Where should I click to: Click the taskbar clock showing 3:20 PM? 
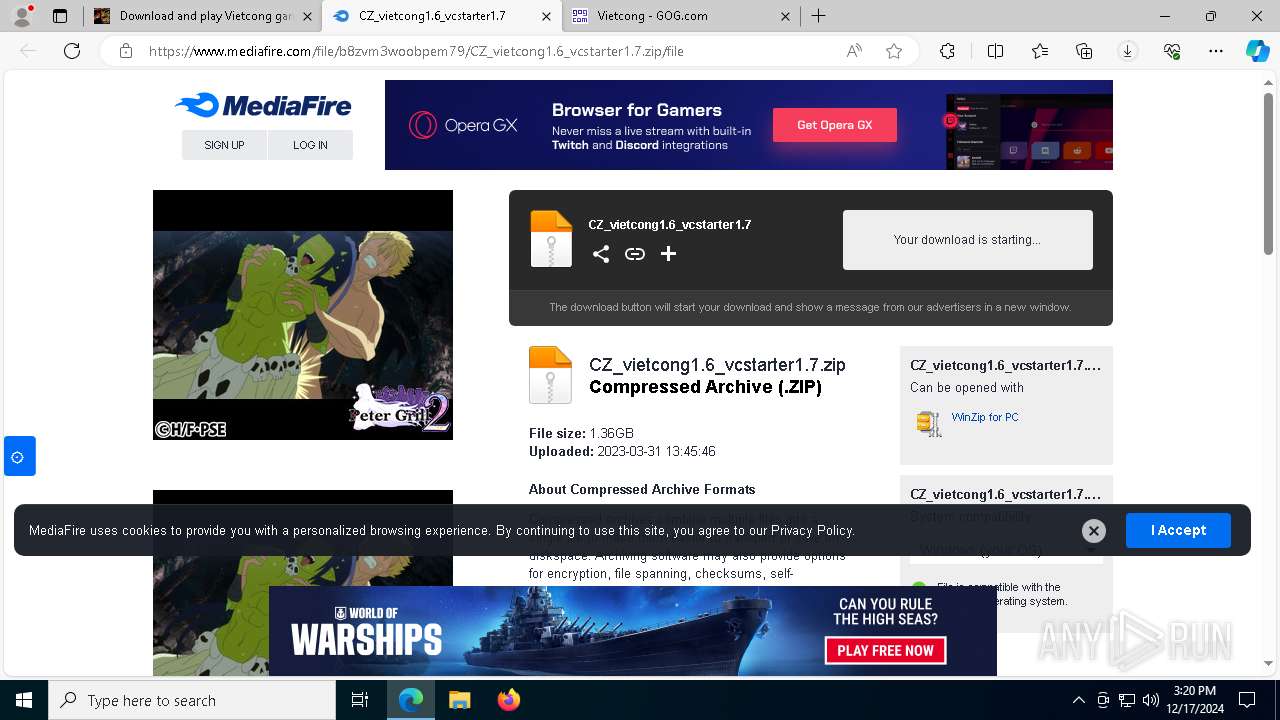[x=1193, y=700]
